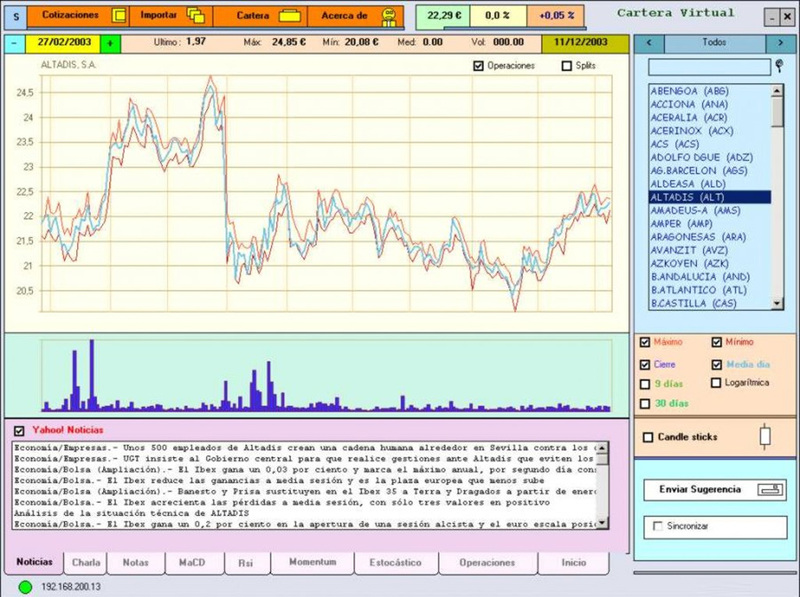The height and width of the screenshot is (597, 800).
Task: Toggle the Cierre line checkbox
Action: pyautogui.click(x=645, y=365)
